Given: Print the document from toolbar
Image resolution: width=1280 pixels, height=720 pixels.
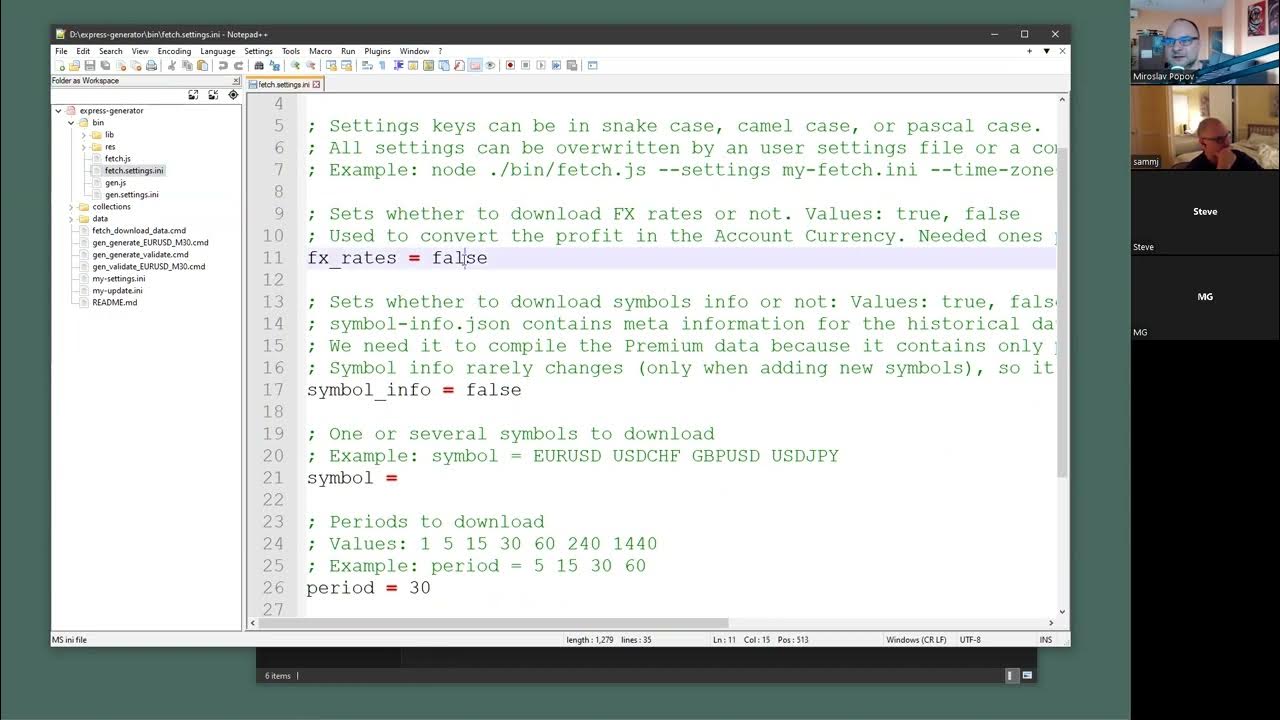Looking at the screenshot, I should tap(151, 66).
